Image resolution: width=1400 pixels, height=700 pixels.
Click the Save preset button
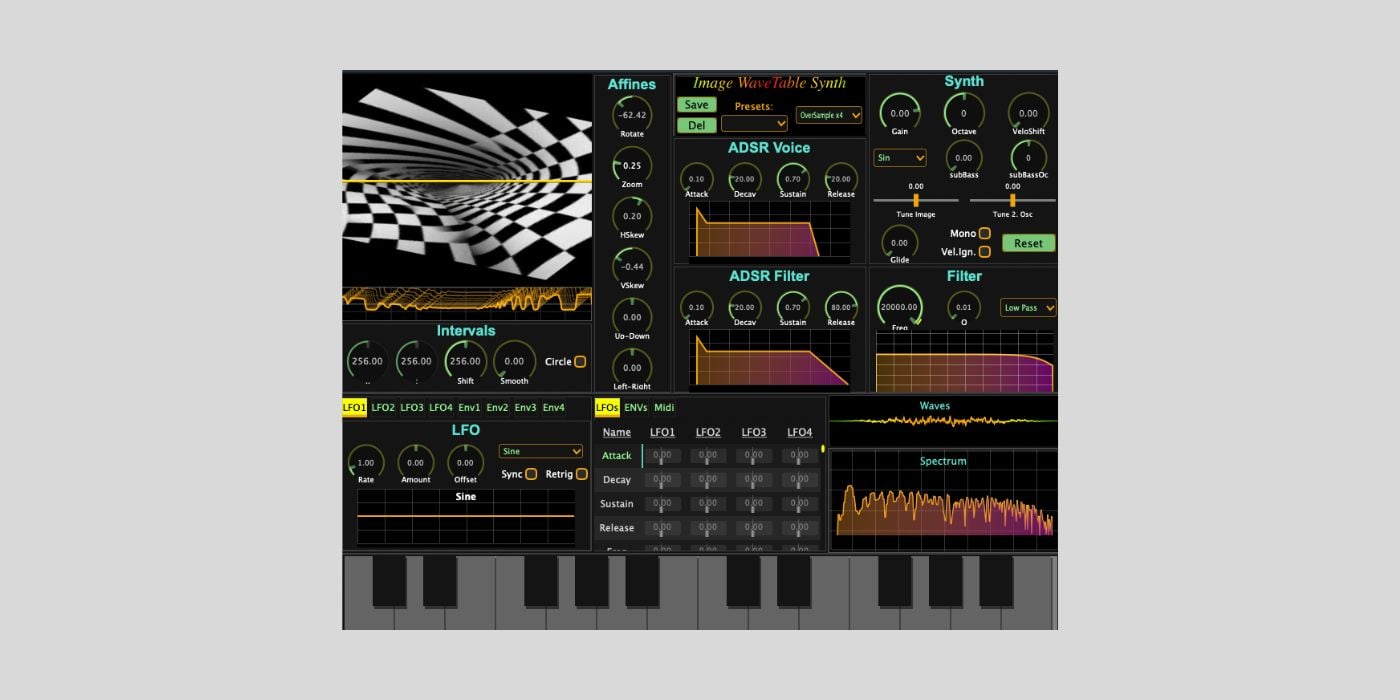point(696,105)
